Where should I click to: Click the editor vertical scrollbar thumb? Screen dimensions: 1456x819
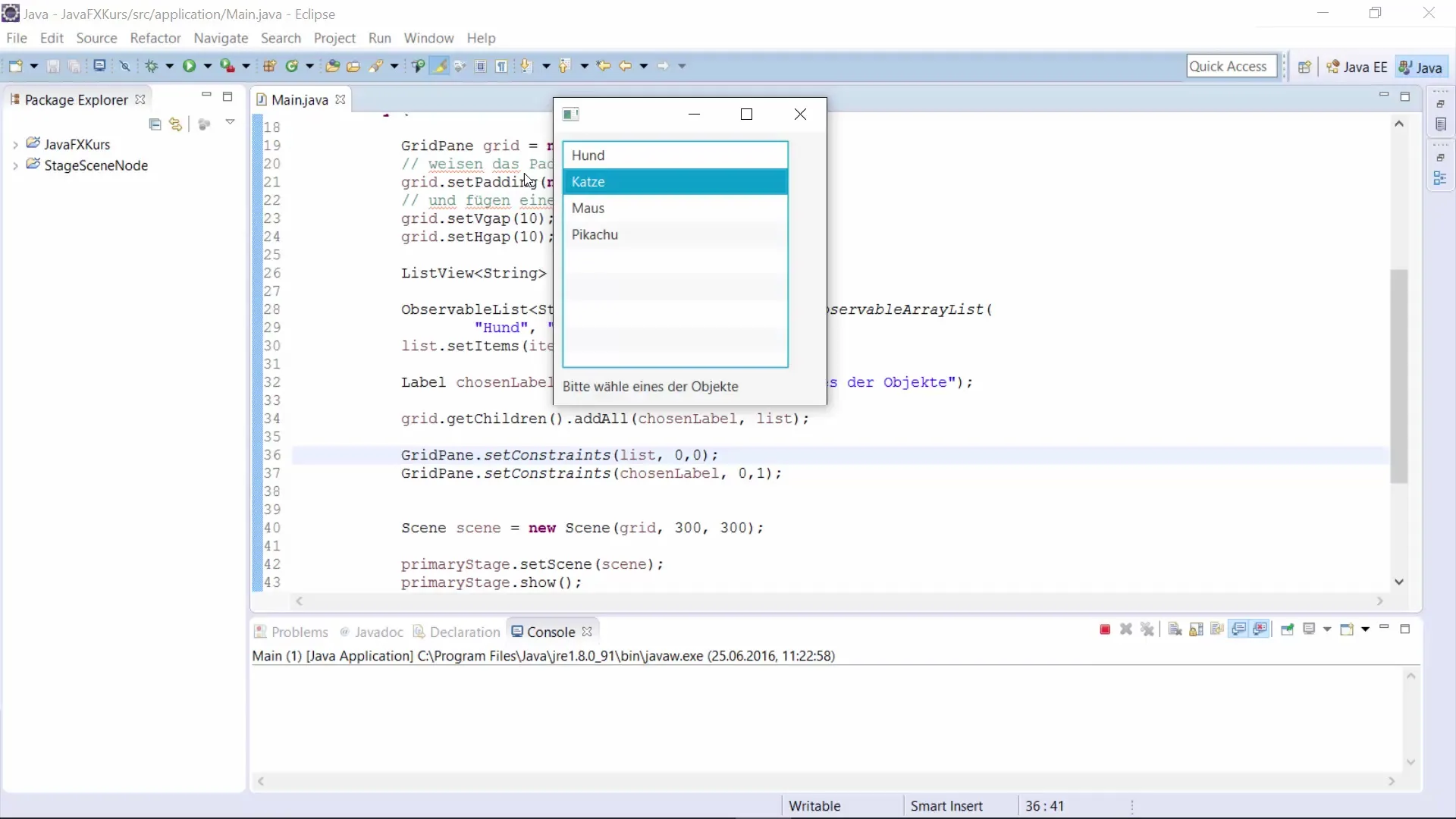(x=1399, y=375)
